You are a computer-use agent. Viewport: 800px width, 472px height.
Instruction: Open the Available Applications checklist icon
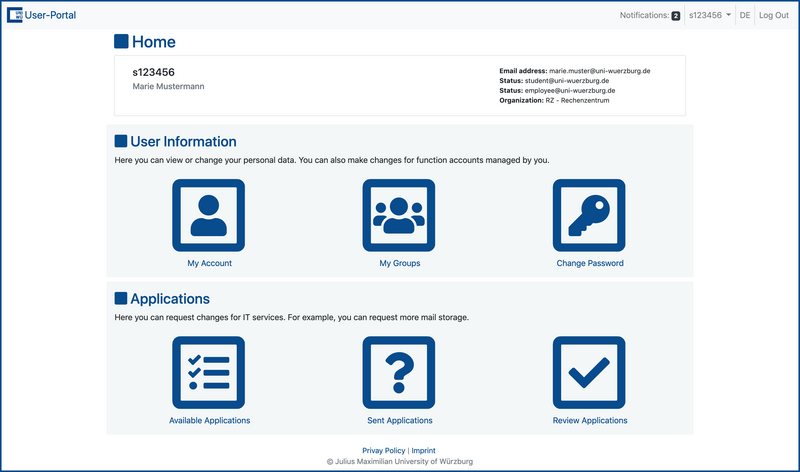(x=209, y=373)
